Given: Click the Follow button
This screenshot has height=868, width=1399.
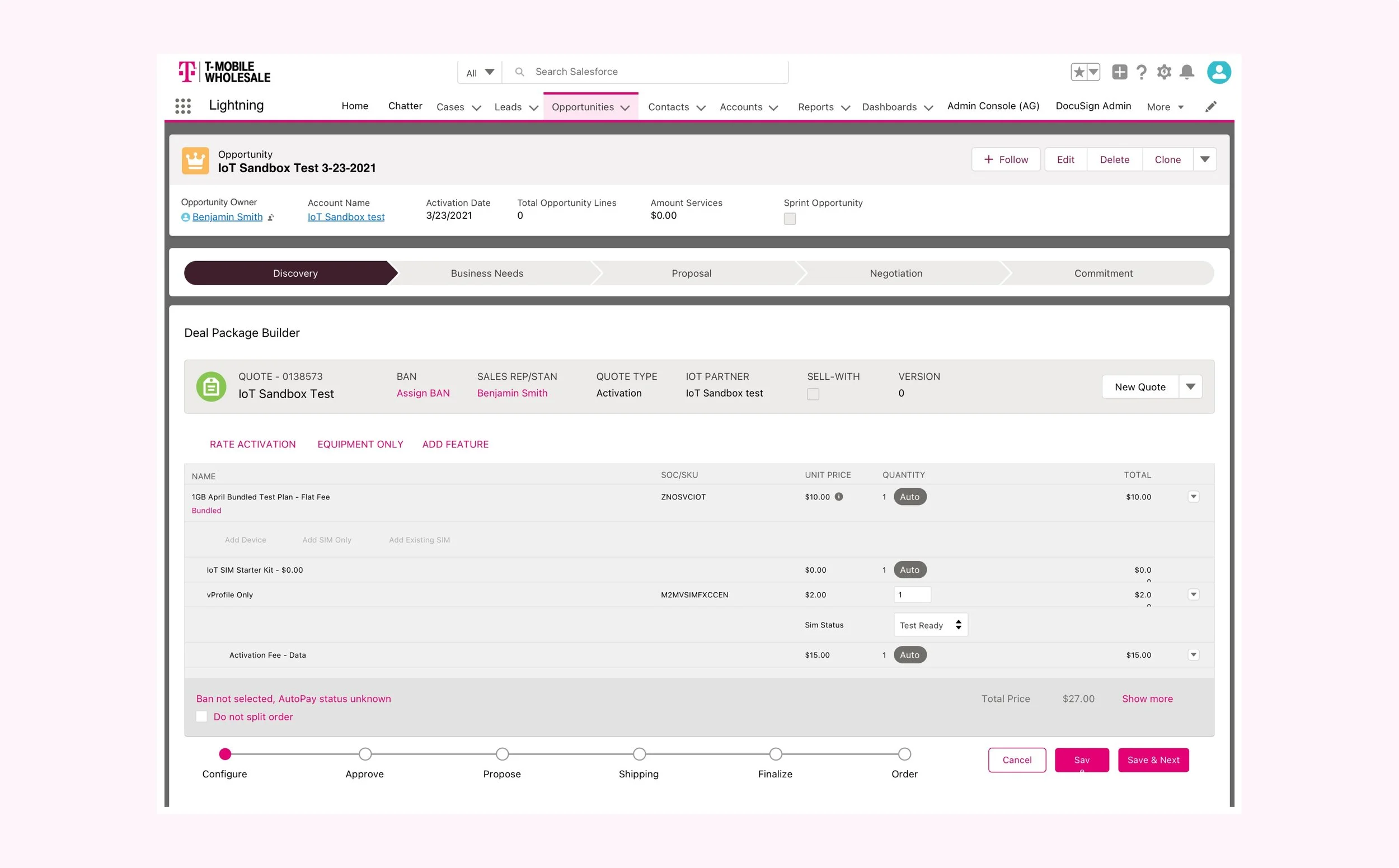Looking at the screenshot, I should (1006, 159).
